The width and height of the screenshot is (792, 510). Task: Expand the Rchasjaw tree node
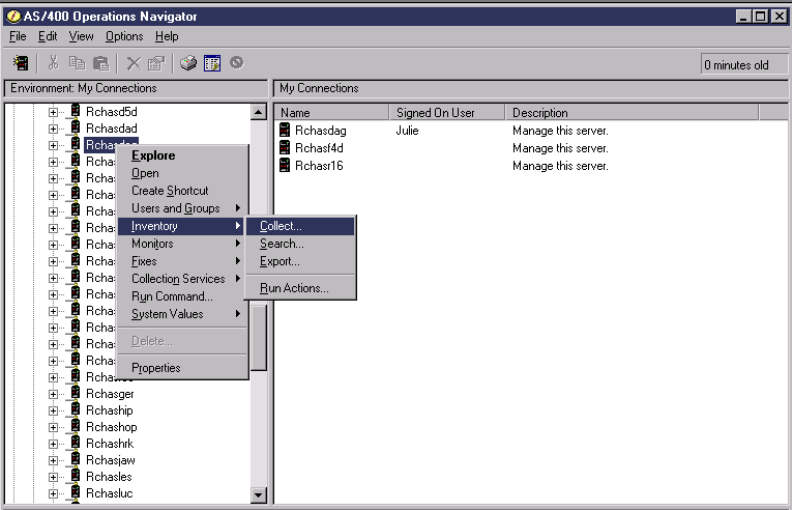tap(53, 461)
